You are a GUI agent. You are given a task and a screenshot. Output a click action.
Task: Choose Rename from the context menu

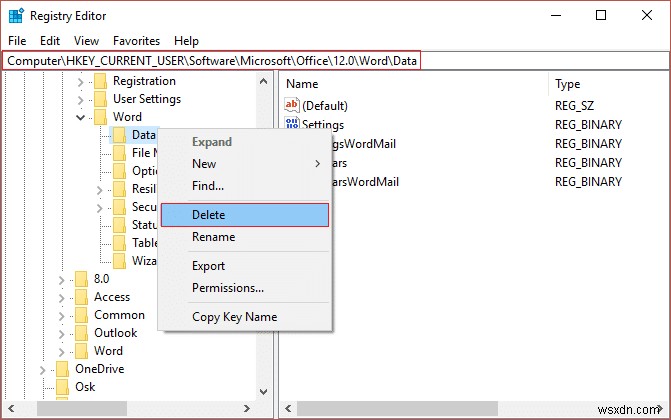tap(245, 237)
